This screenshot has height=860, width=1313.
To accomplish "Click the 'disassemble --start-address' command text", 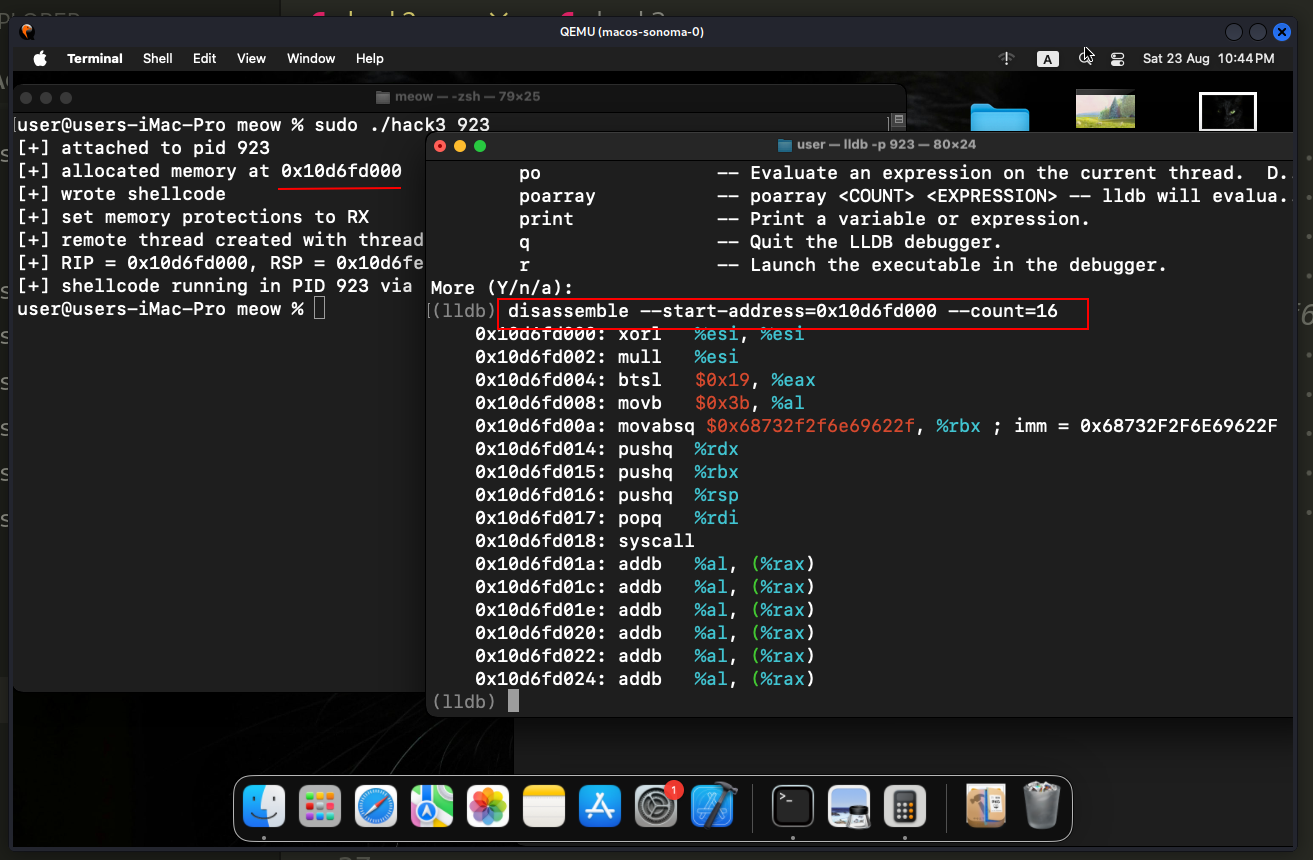I will pos(782,311).
